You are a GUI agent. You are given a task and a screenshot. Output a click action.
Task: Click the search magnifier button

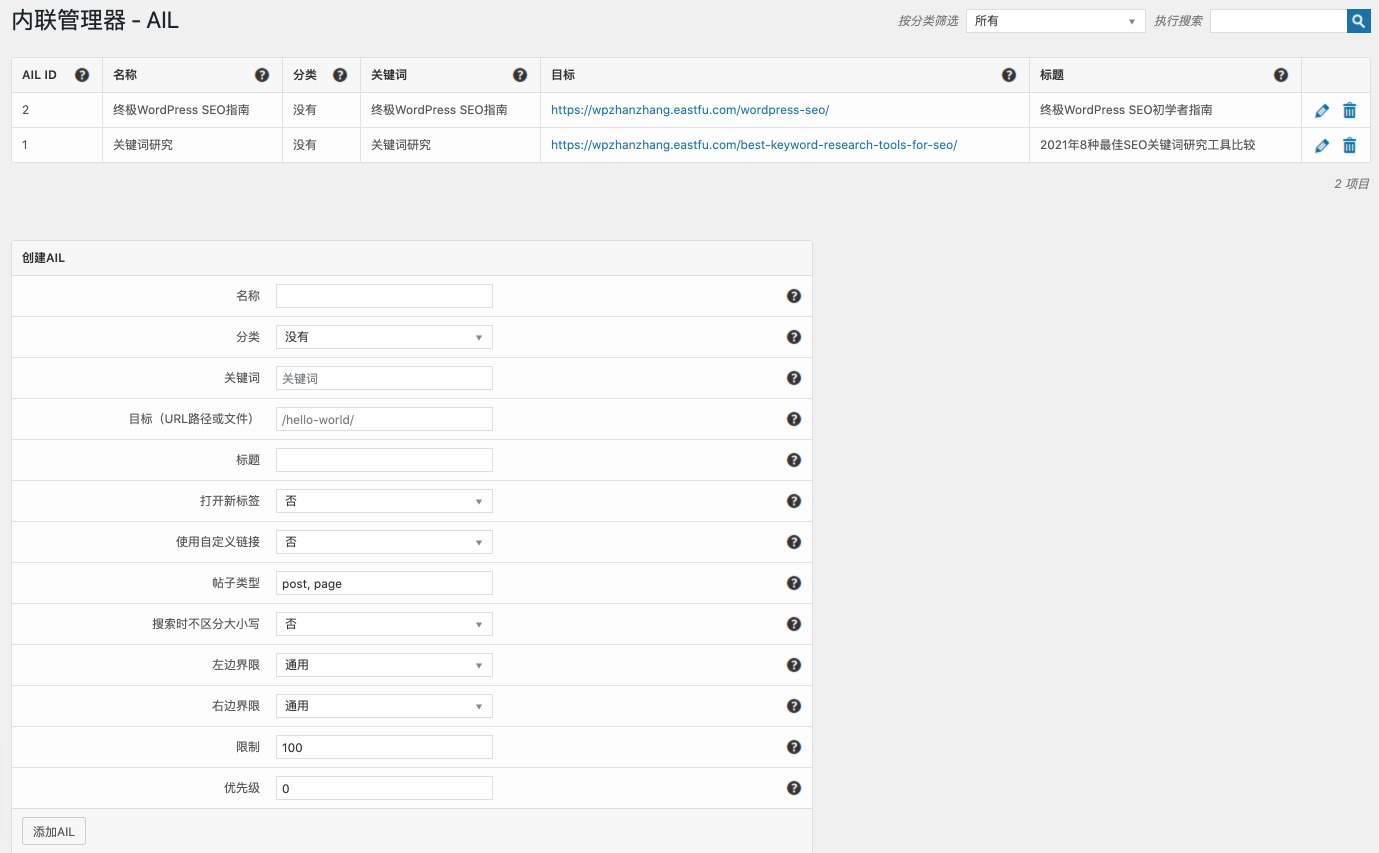[1358, 20]
